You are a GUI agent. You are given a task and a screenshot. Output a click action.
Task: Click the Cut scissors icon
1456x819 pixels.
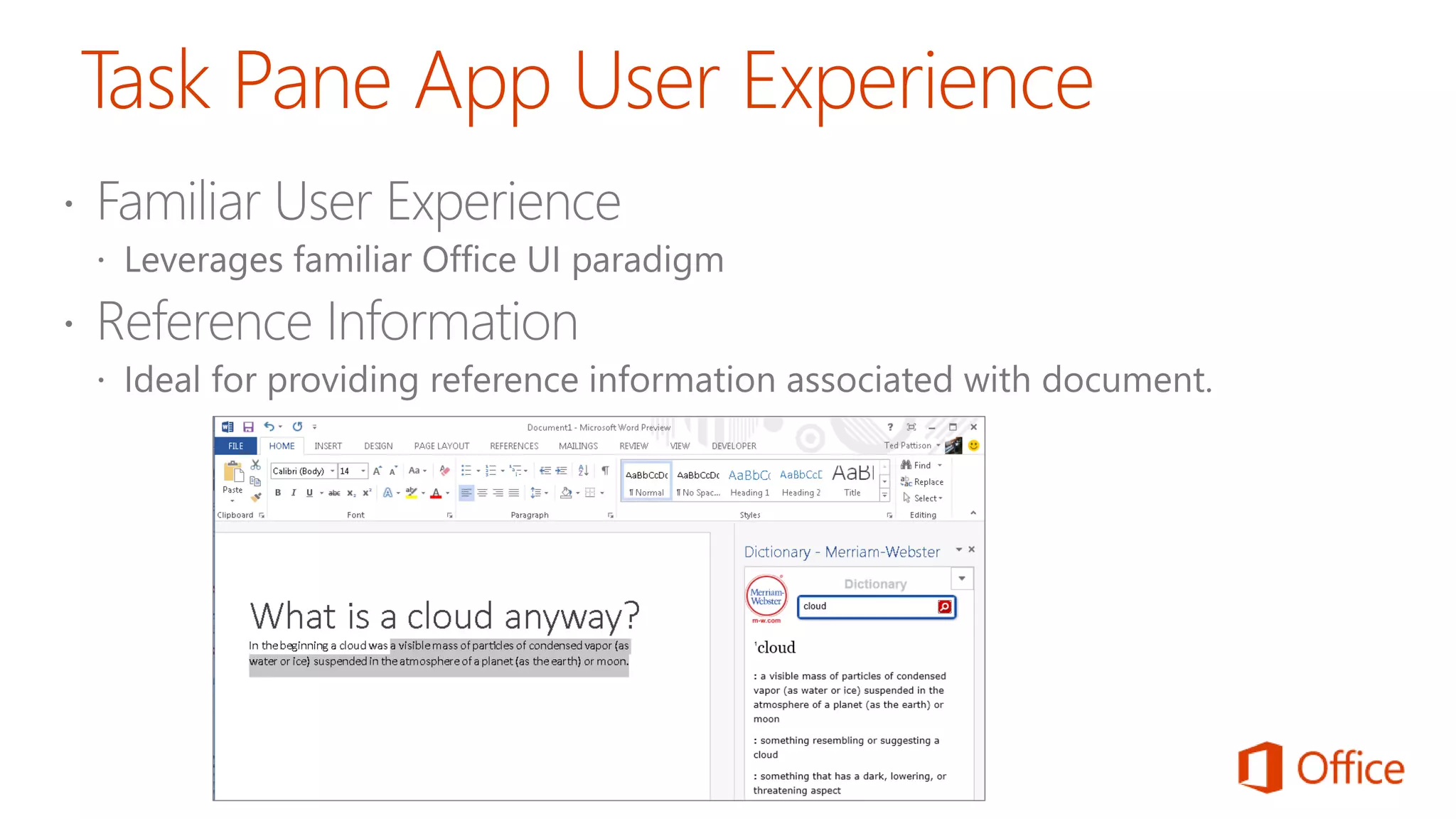[256, 465]
